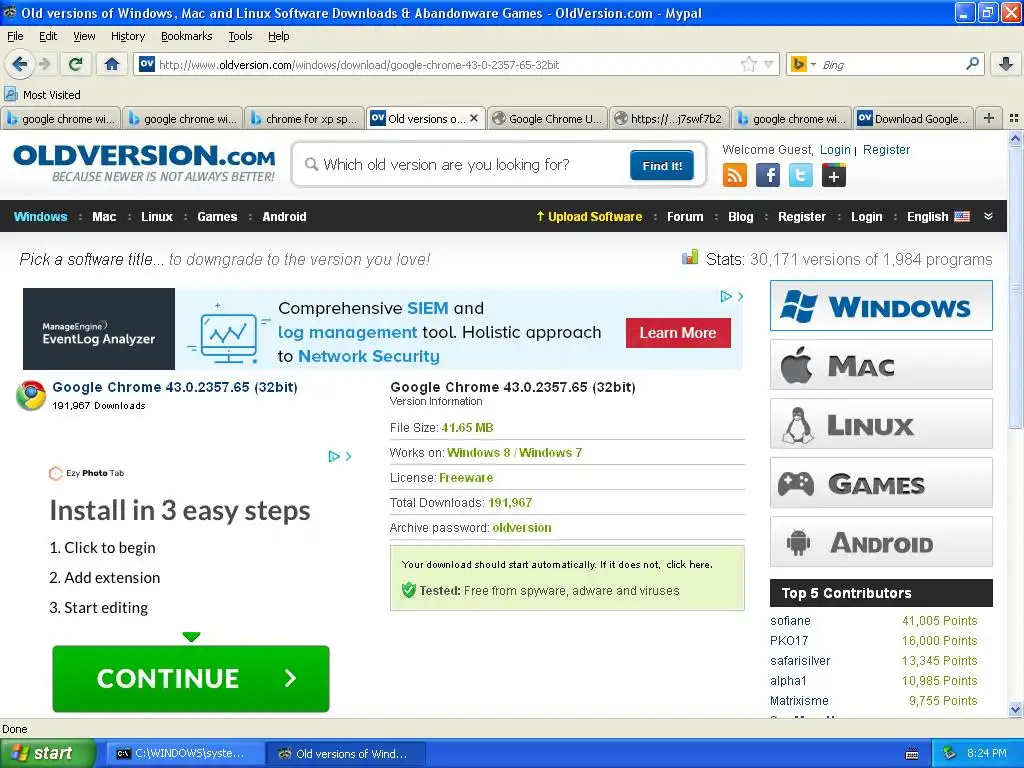Click the plus share icon in the header

pos(834,175)
